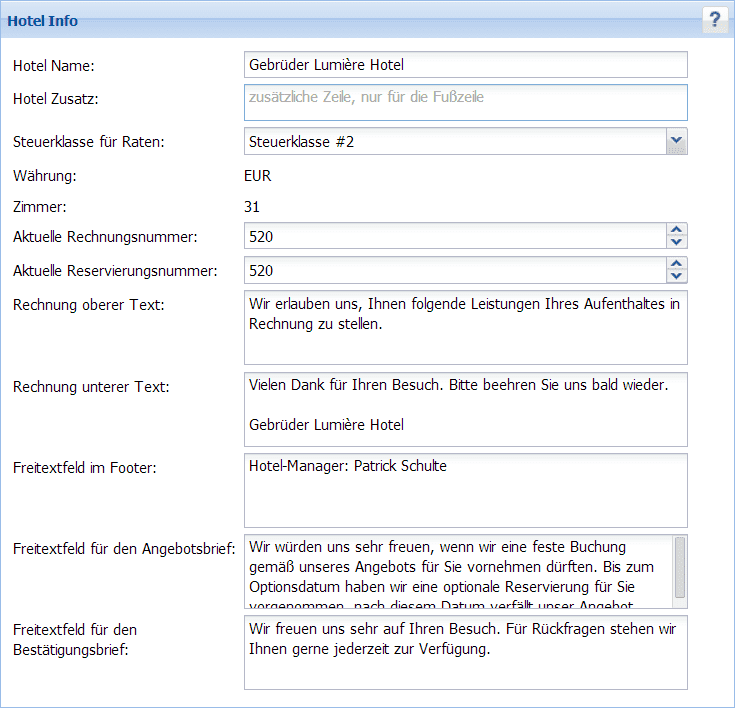Increase Aktuelle Rechnungsnummer with up arrow
This screenshot has height=708, width=735.
pos(677,230)
